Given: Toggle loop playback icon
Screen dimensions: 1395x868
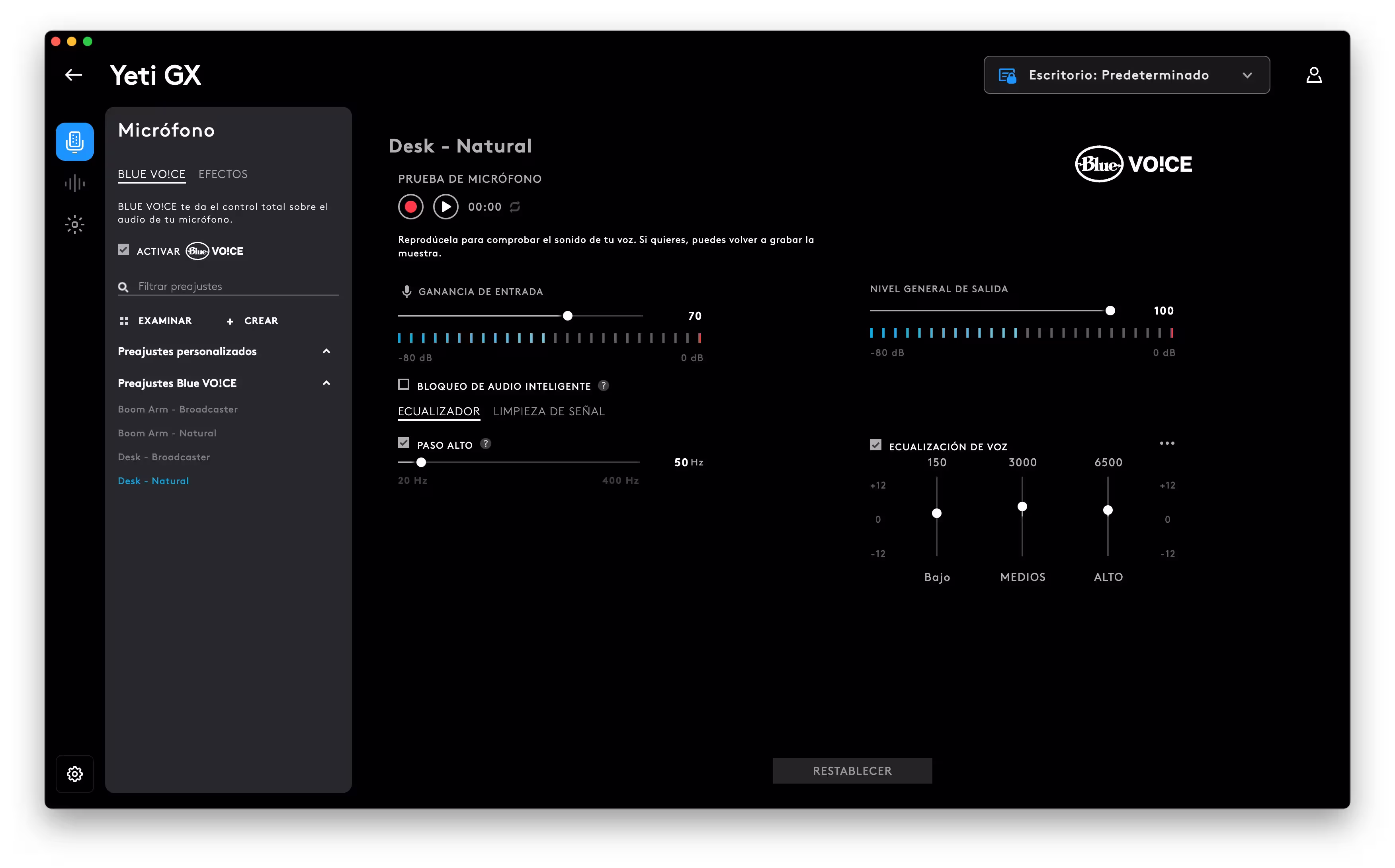Looking at the screenshot, I should [x=515, y=207].
